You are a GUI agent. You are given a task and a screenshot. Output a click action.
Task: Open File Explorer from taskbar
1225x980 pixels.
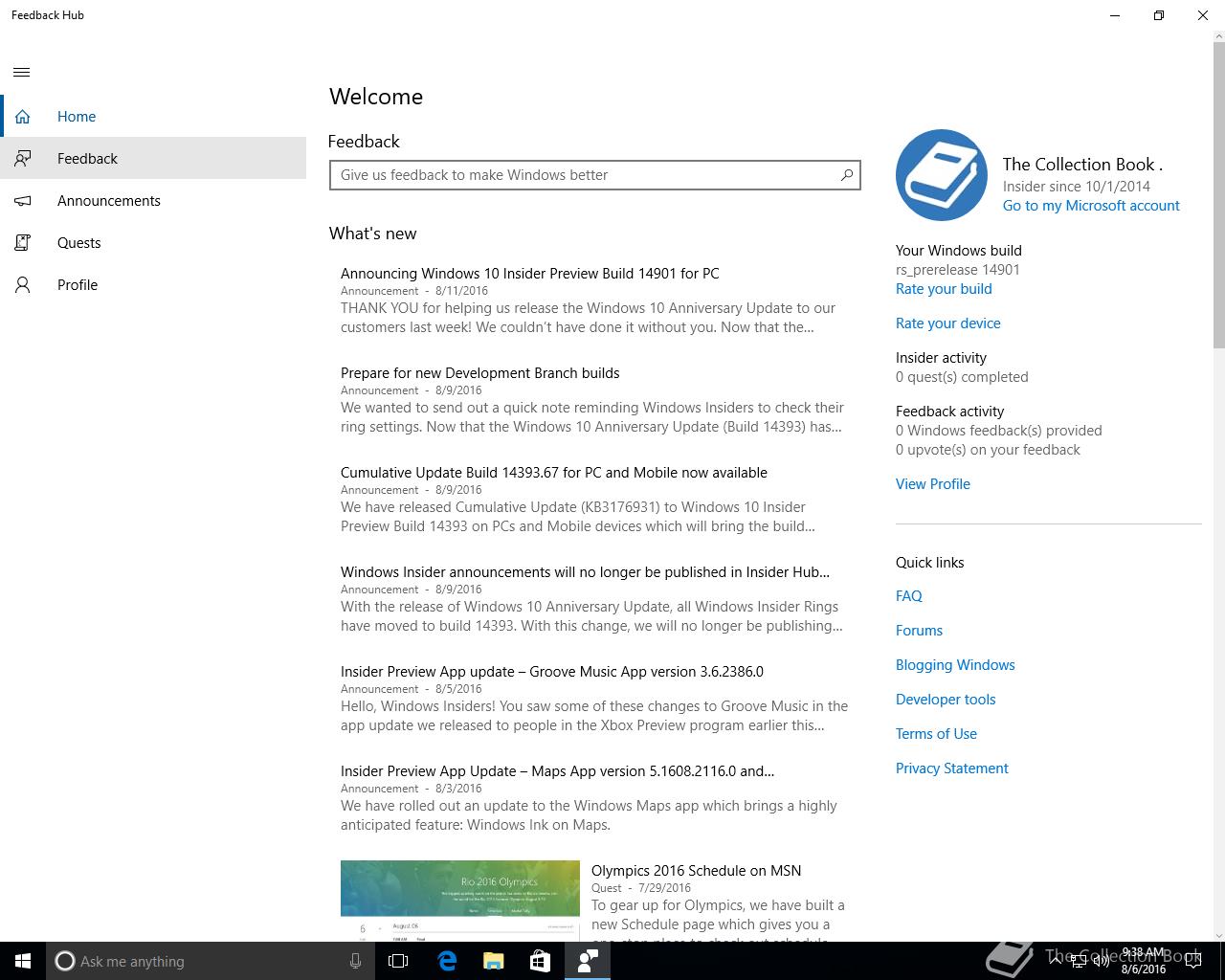[493, 961]
